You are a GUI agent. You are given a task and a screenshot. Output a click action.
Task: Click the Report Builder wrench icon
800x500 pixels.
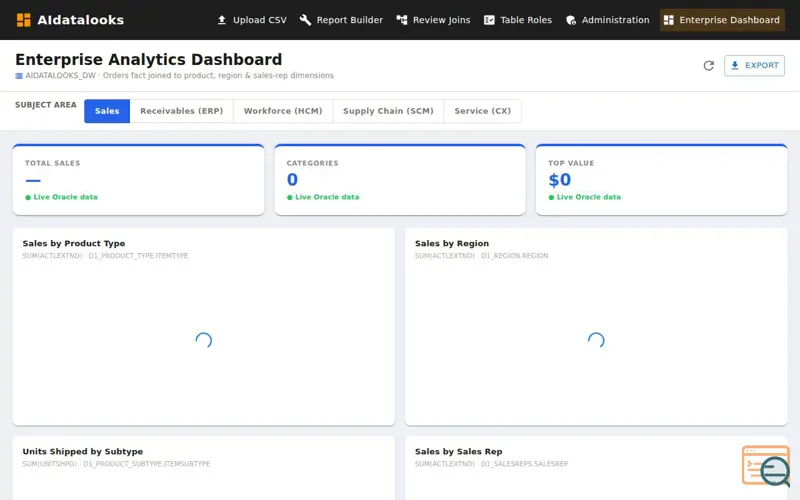coord(305,20)
